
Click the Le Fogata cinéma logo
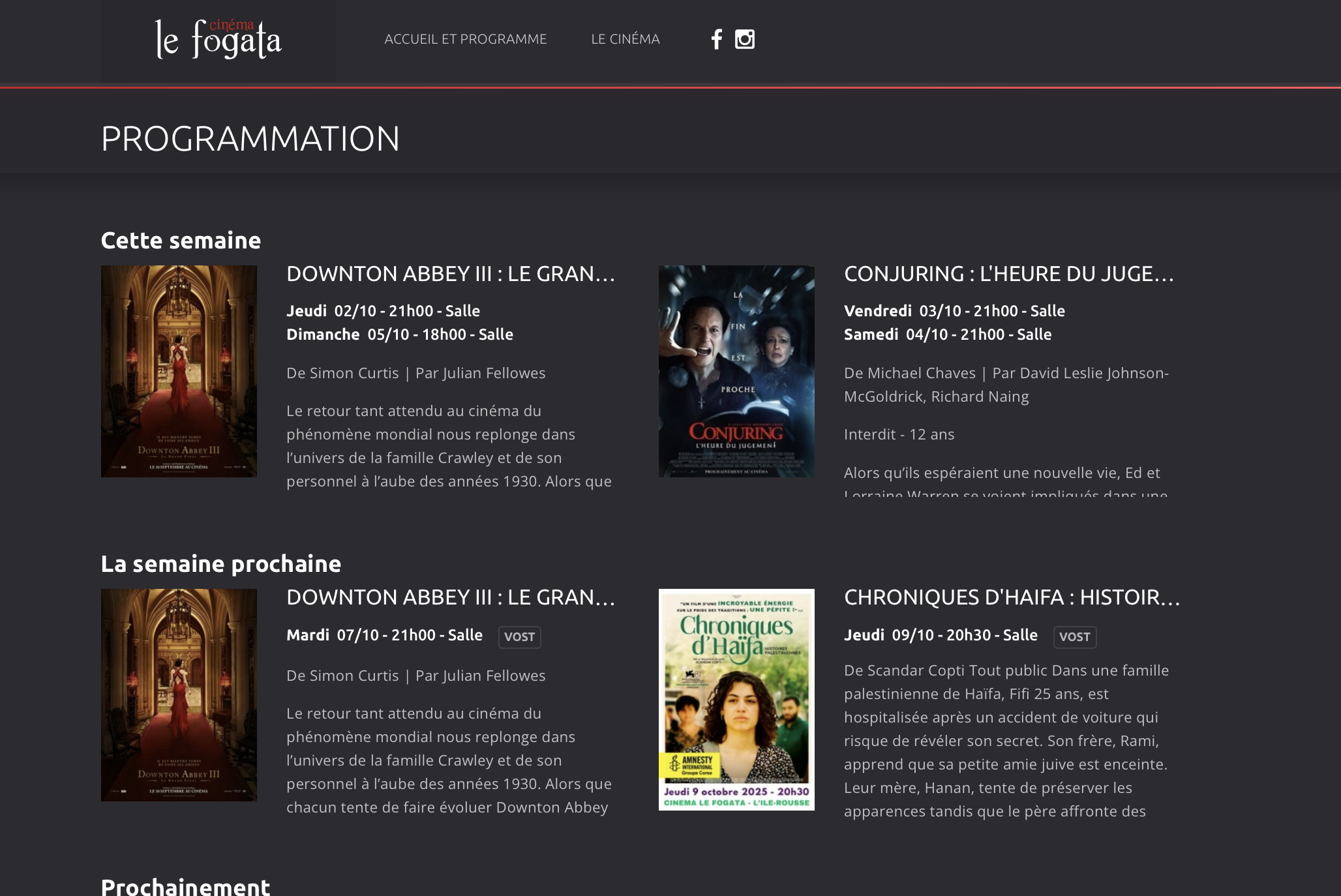(218, 39)
